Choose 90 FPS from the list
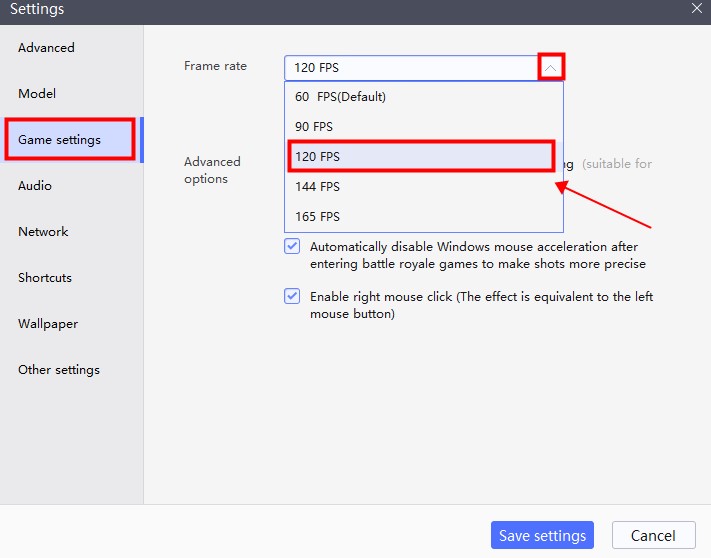Viewport: 711px width, 558px height. (424, 126)
